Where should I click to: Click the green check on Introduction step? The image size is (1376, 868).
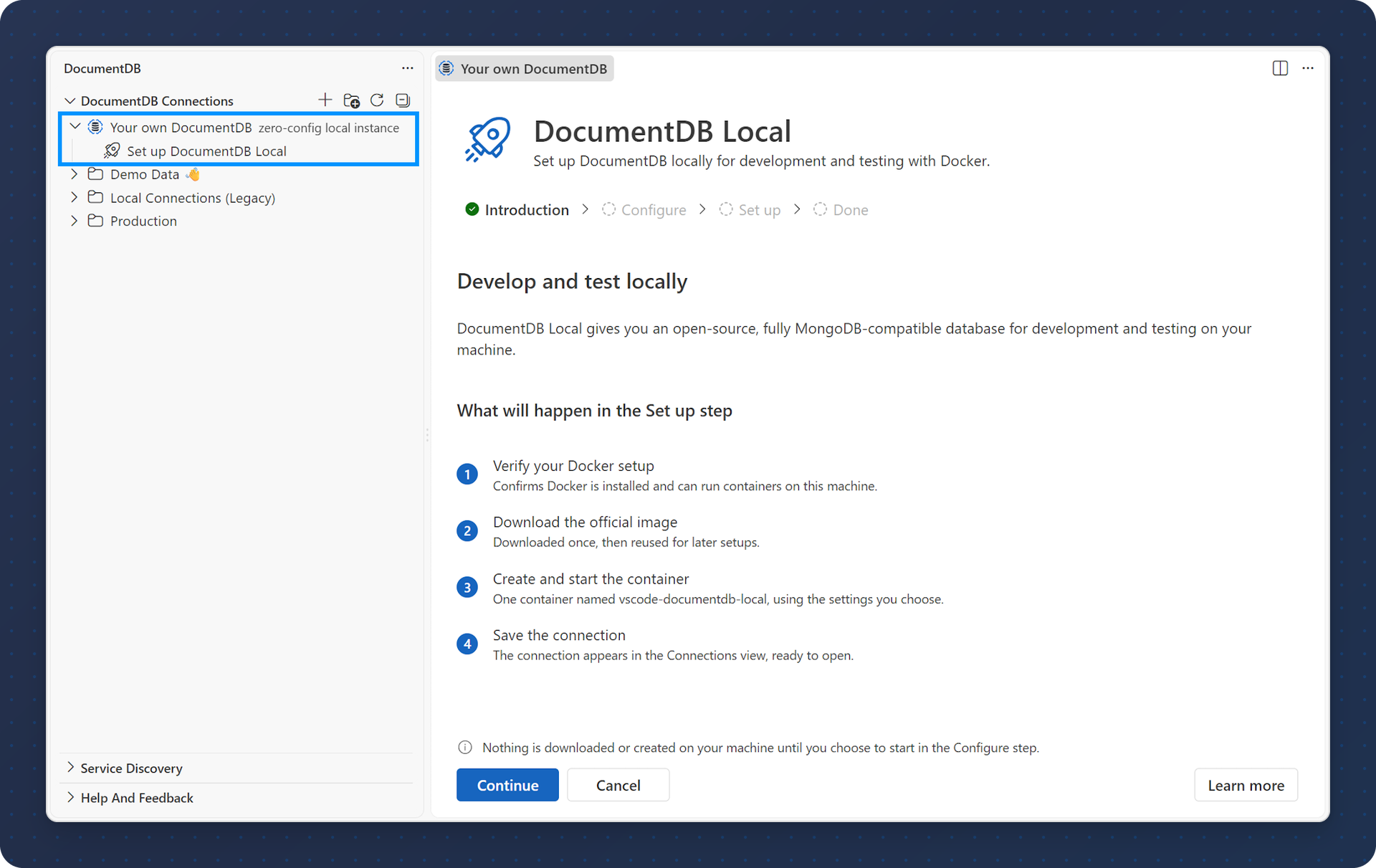coord(472,209)
